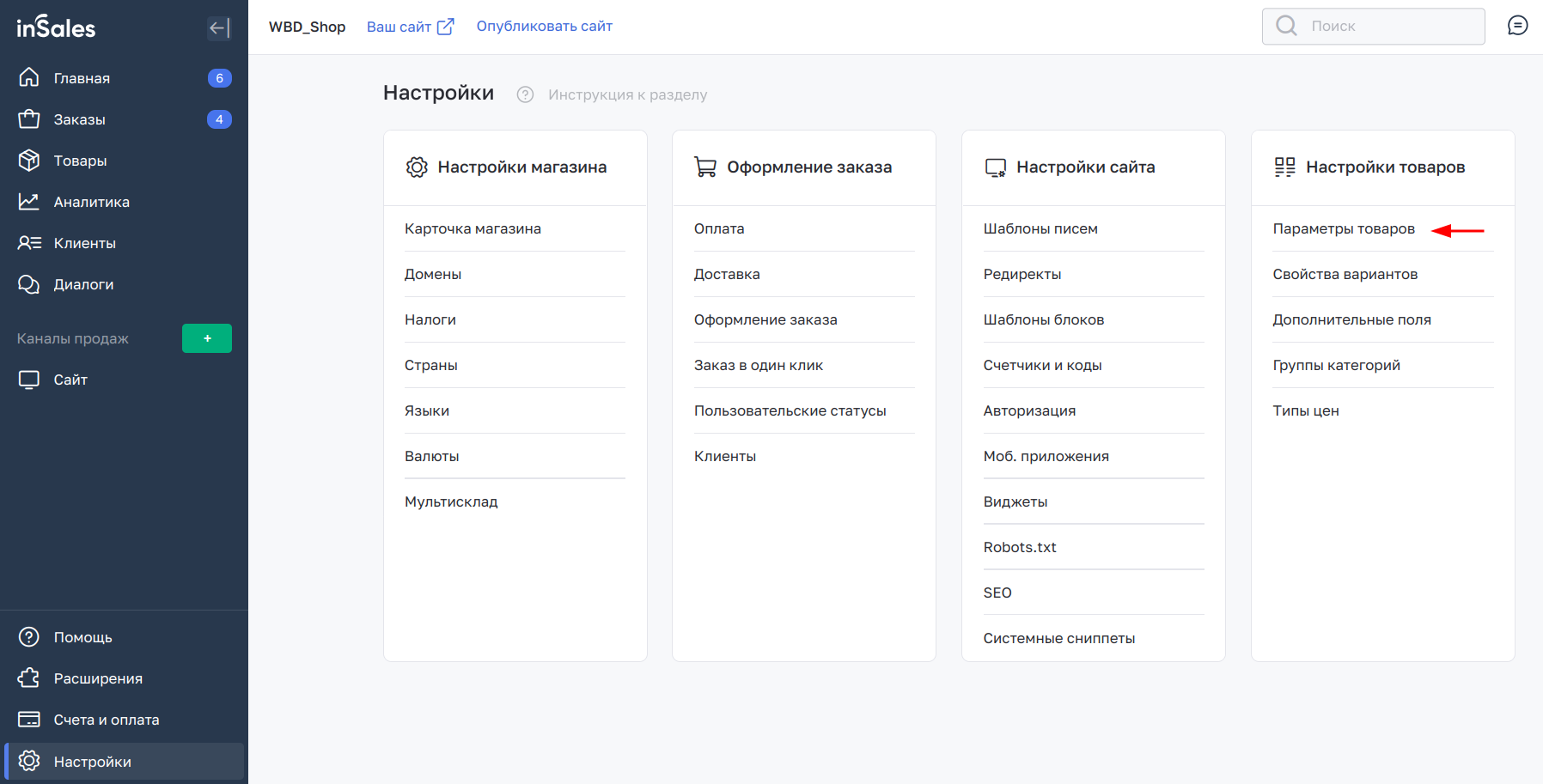Image resolution: width=1543 pixels, height=784 pixels.
Task: Add a sales channel with green plus button
Action: [207, 338]
